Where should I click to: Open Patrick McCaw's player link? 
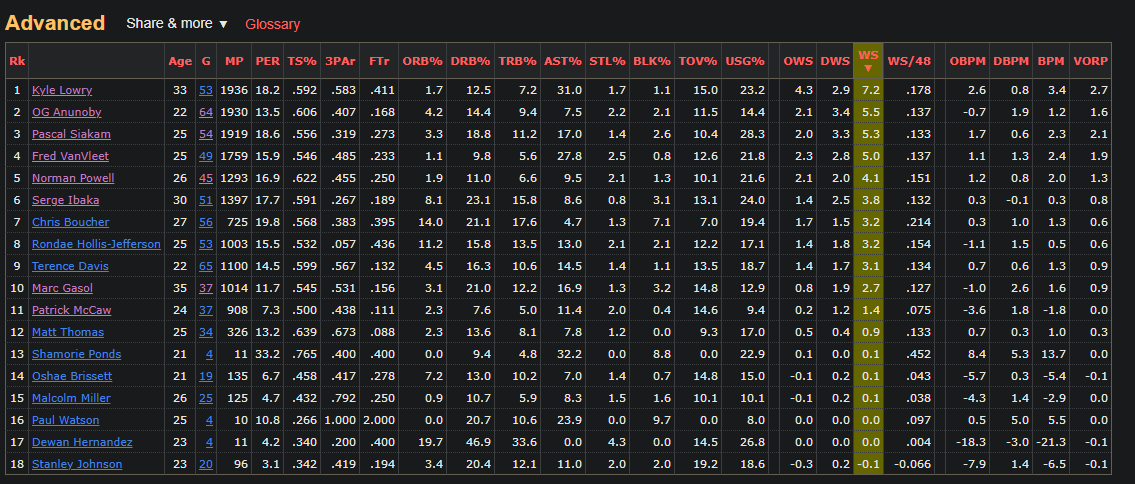pyautogui.click(x=71, y=310)
